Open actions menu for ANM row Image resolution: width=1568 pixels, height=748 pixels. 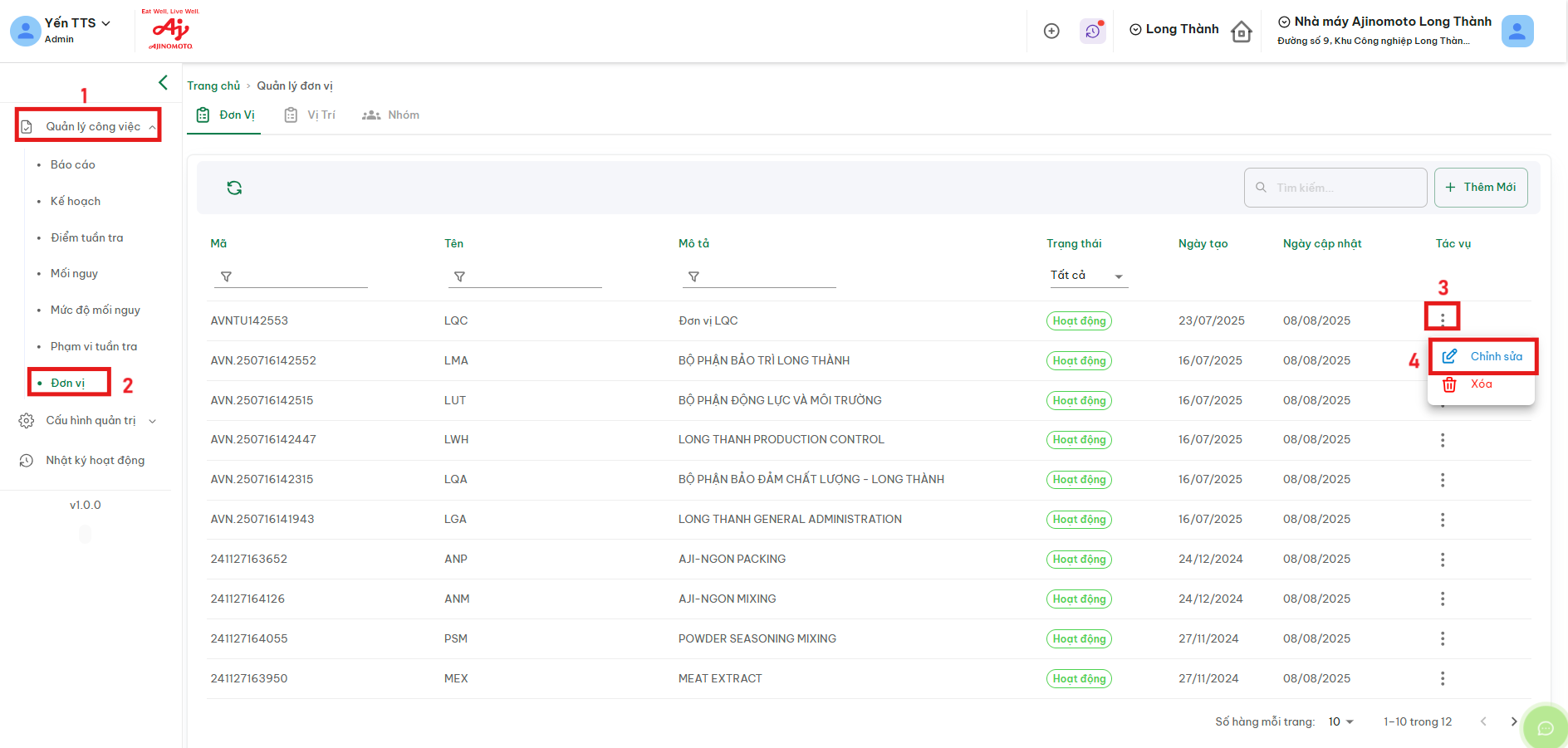[x=1443, y=599]
